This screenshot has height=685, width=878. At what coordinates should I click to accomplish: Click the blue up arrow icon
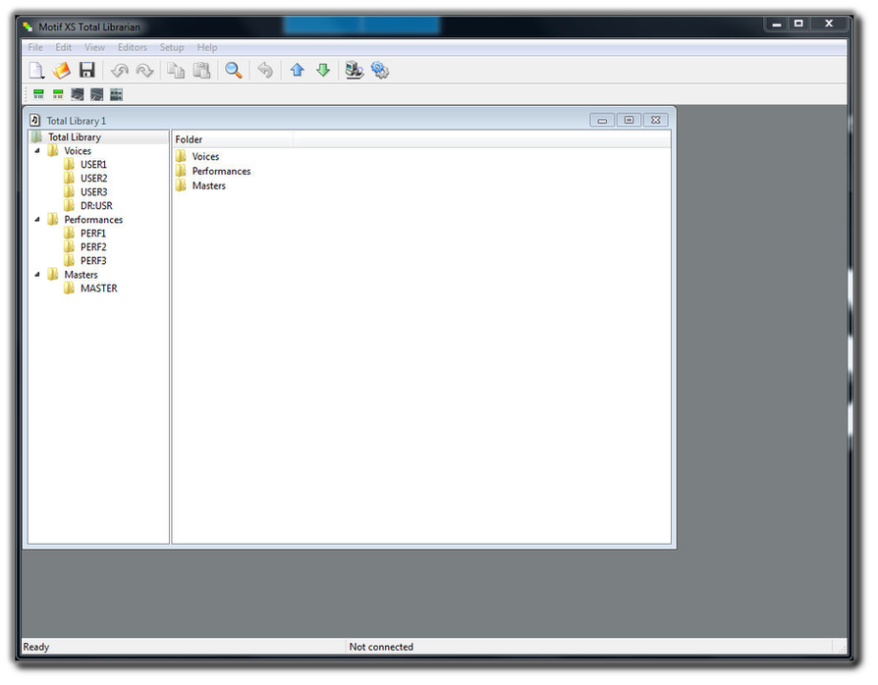(297, 70)
